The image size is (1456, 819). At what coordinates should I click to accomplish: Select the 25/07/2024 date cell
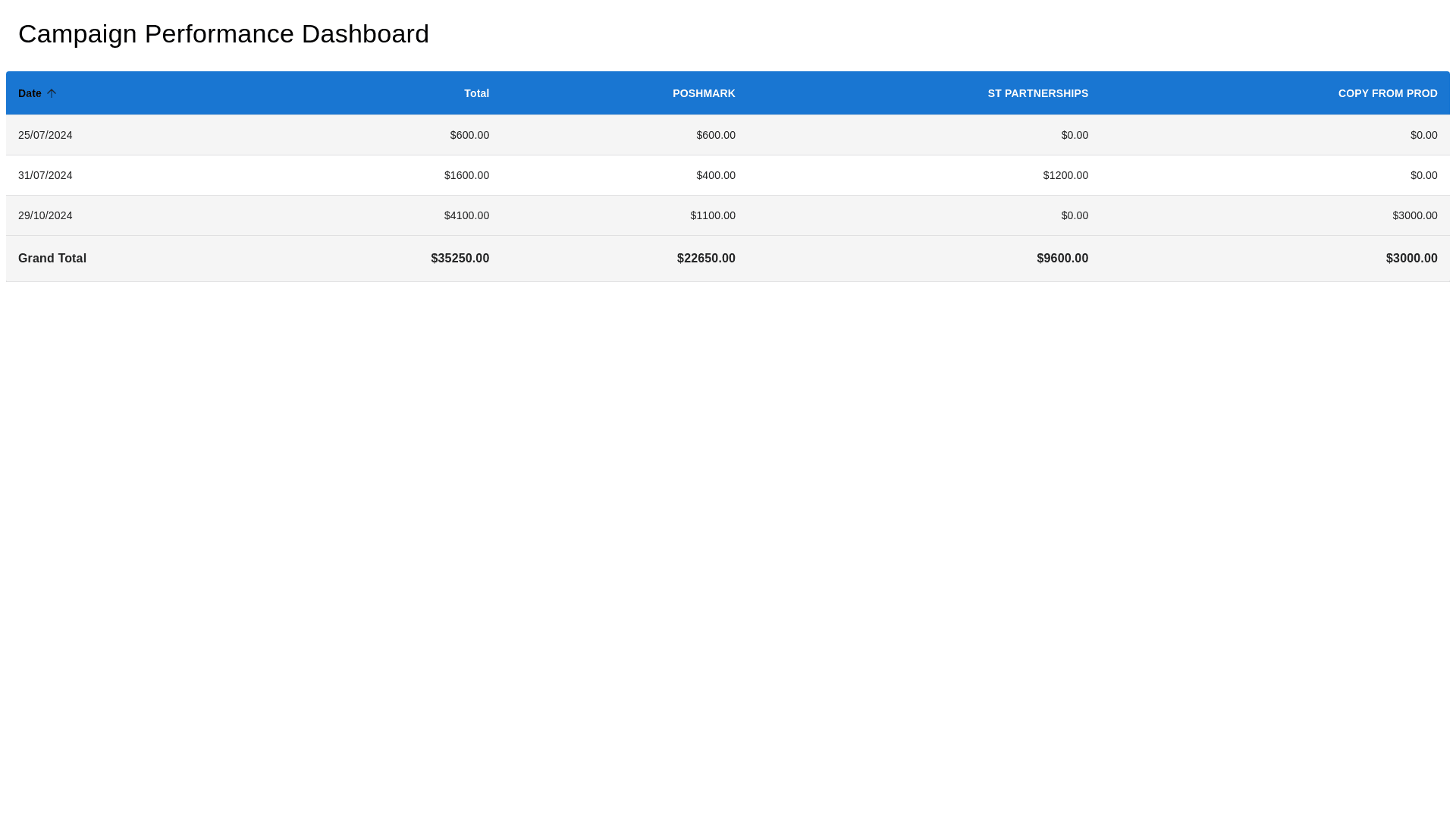45,135
